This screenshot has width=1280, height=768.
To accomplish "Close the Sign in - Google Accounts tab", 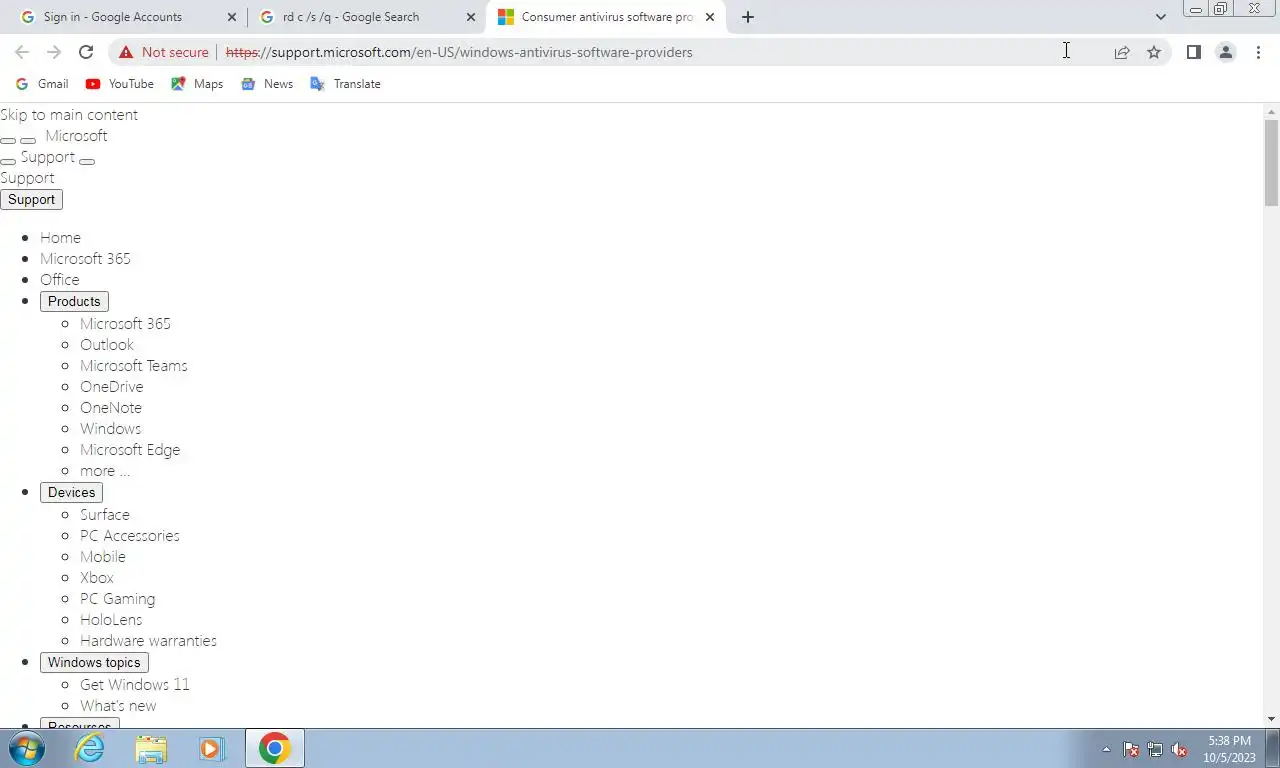I will pyautogui.click(x=231, y=17).
